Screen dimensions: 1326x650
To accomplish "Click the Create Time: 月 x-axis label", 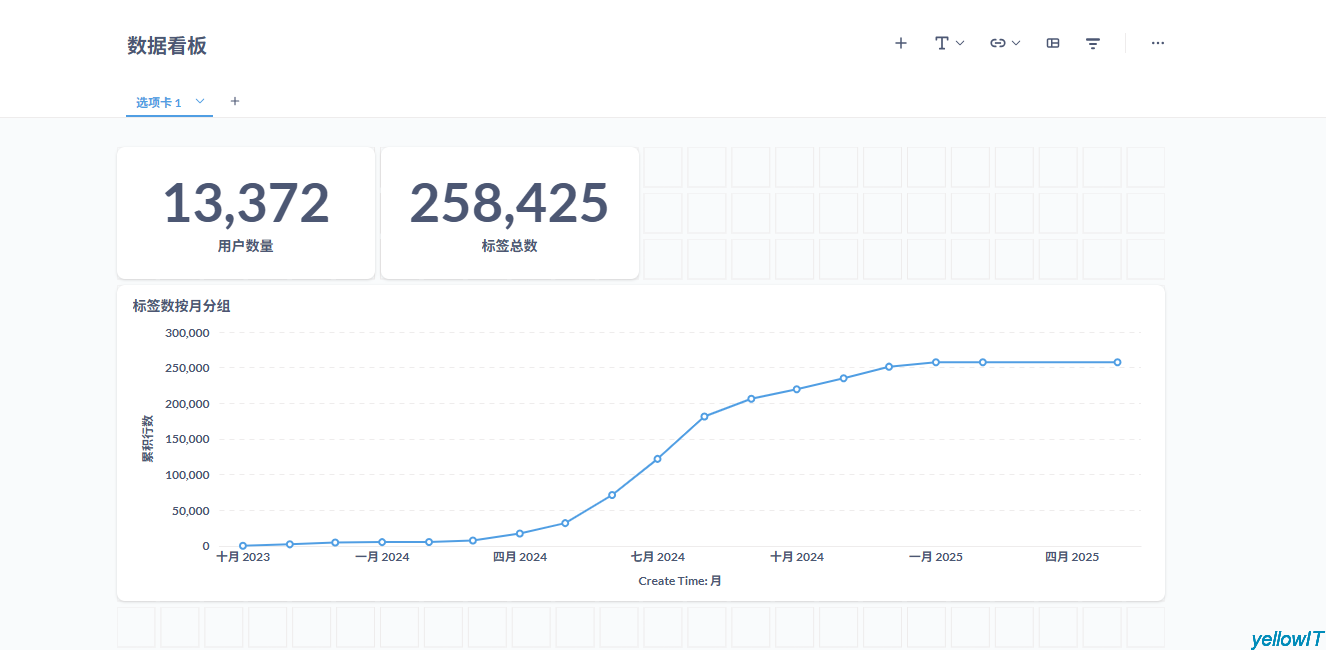I will 680,581.
